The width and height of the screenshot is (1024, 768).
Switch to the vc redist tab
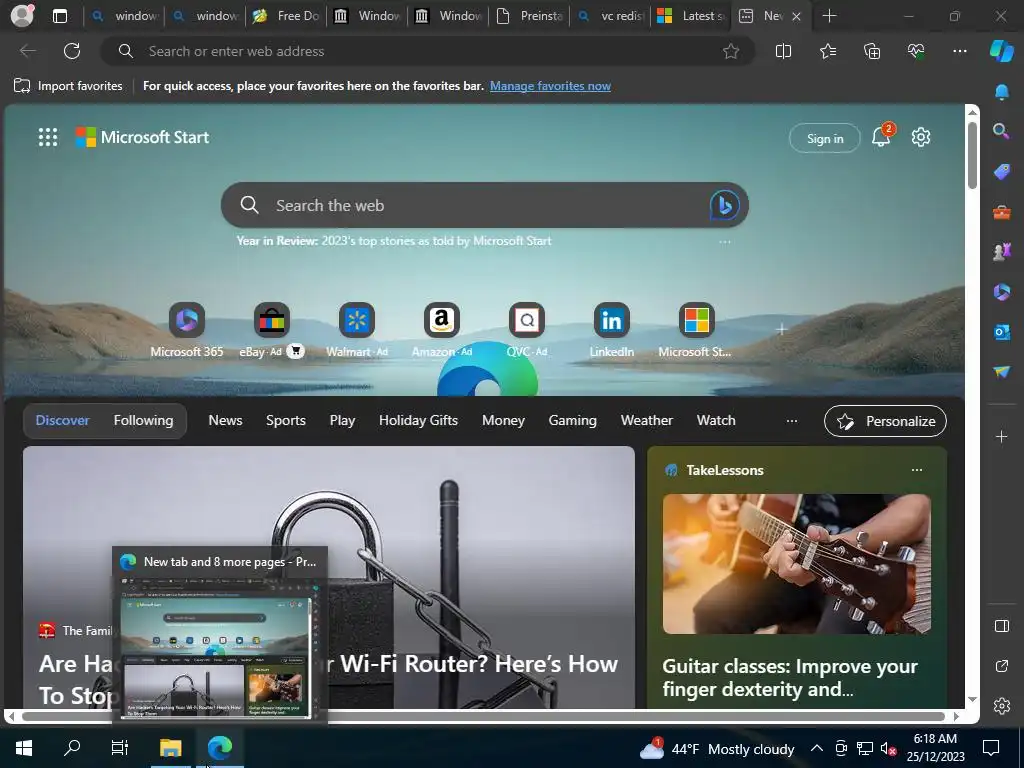[611, 16]
